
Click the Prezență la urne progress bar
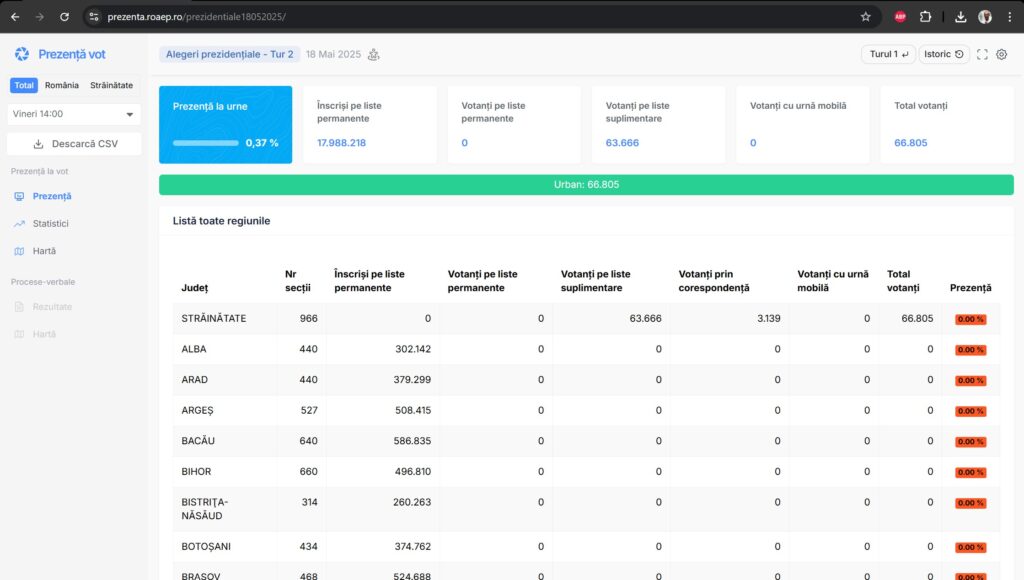pos(206,143)
